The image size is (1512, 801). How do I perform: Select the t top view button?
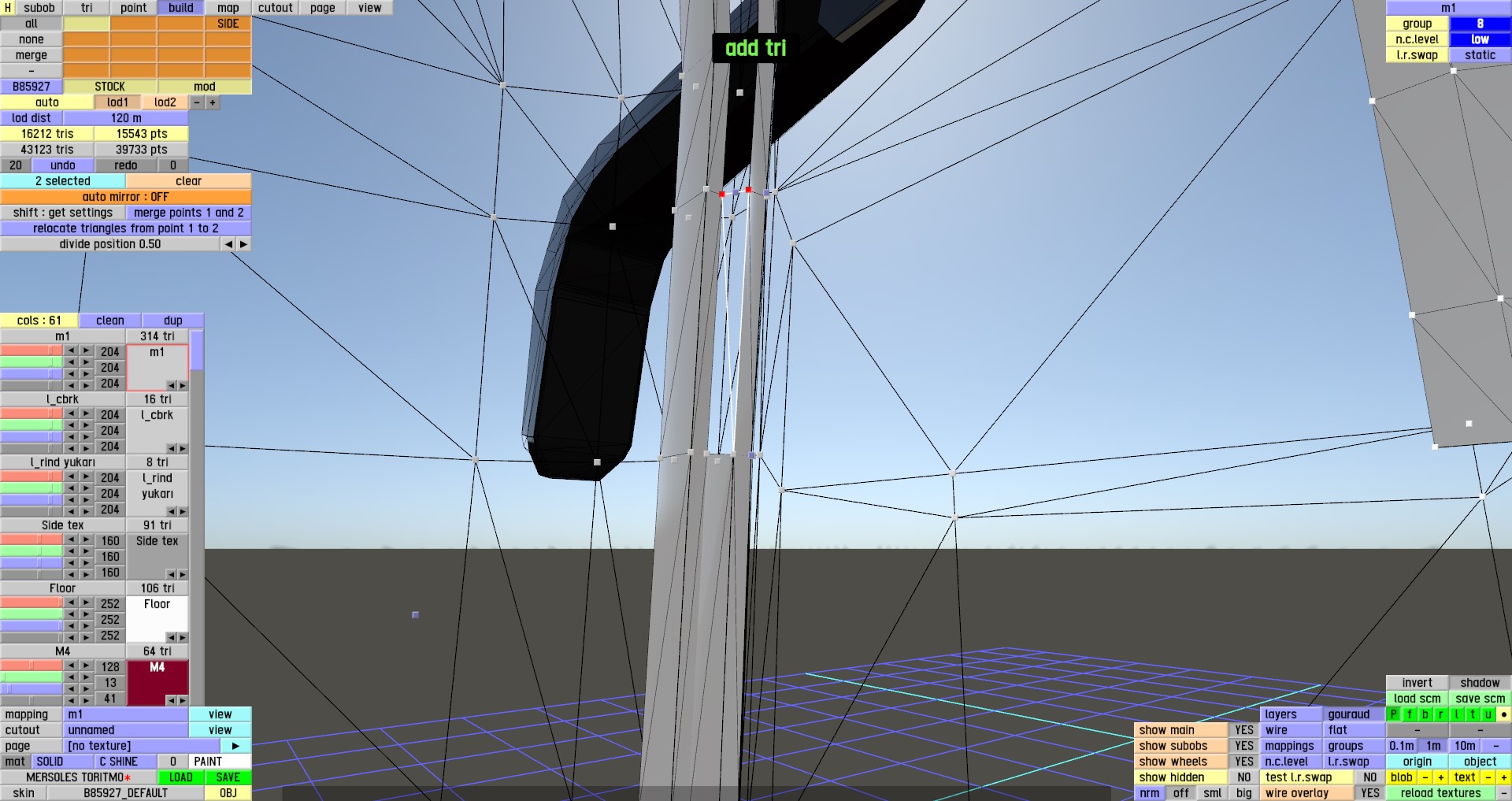coord(1473,714)
